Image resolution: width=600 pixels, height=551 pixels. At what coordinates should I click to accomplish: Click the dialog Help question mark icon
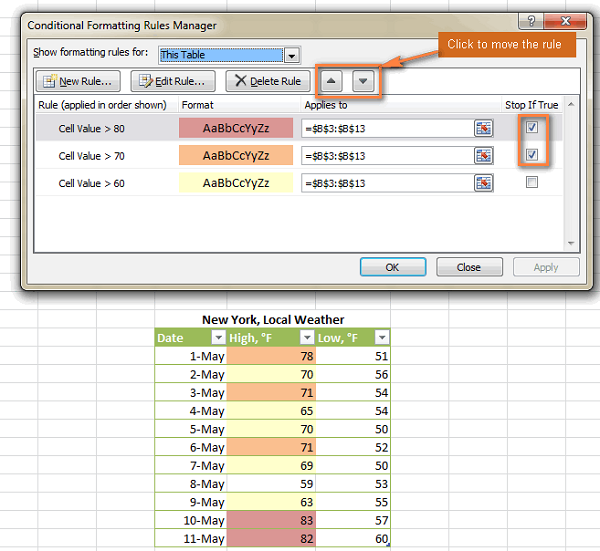(531, 22)
